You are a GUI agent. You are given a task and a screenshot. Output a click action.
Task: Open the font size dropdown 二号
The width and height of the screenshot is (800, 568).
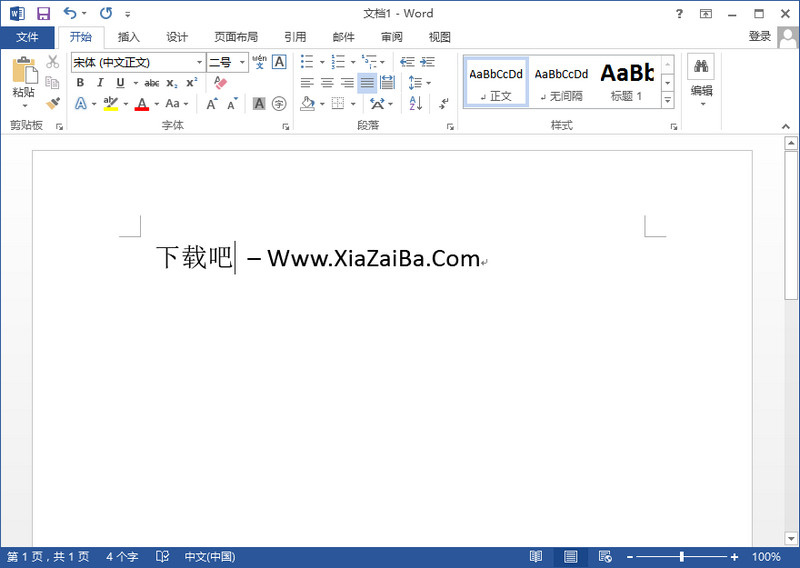(x=242, y=62)
